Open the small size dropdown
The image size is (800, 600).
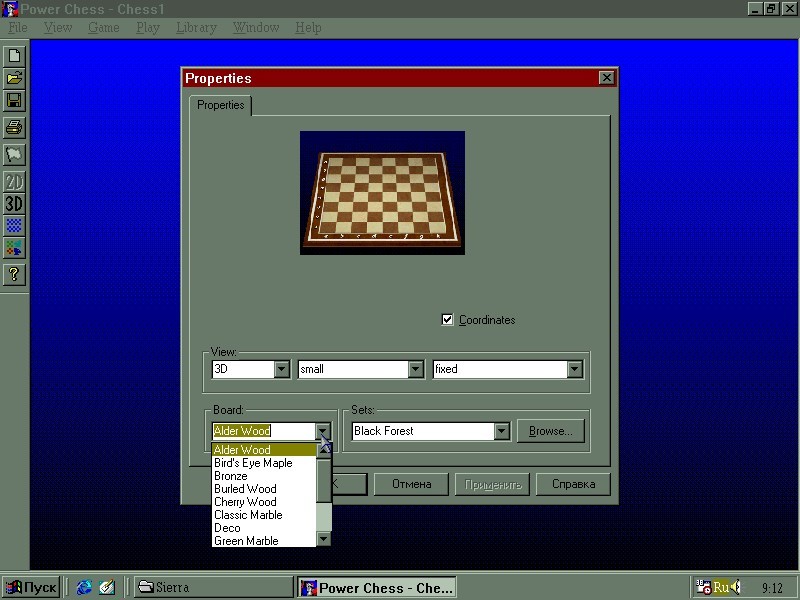(415, 369)
